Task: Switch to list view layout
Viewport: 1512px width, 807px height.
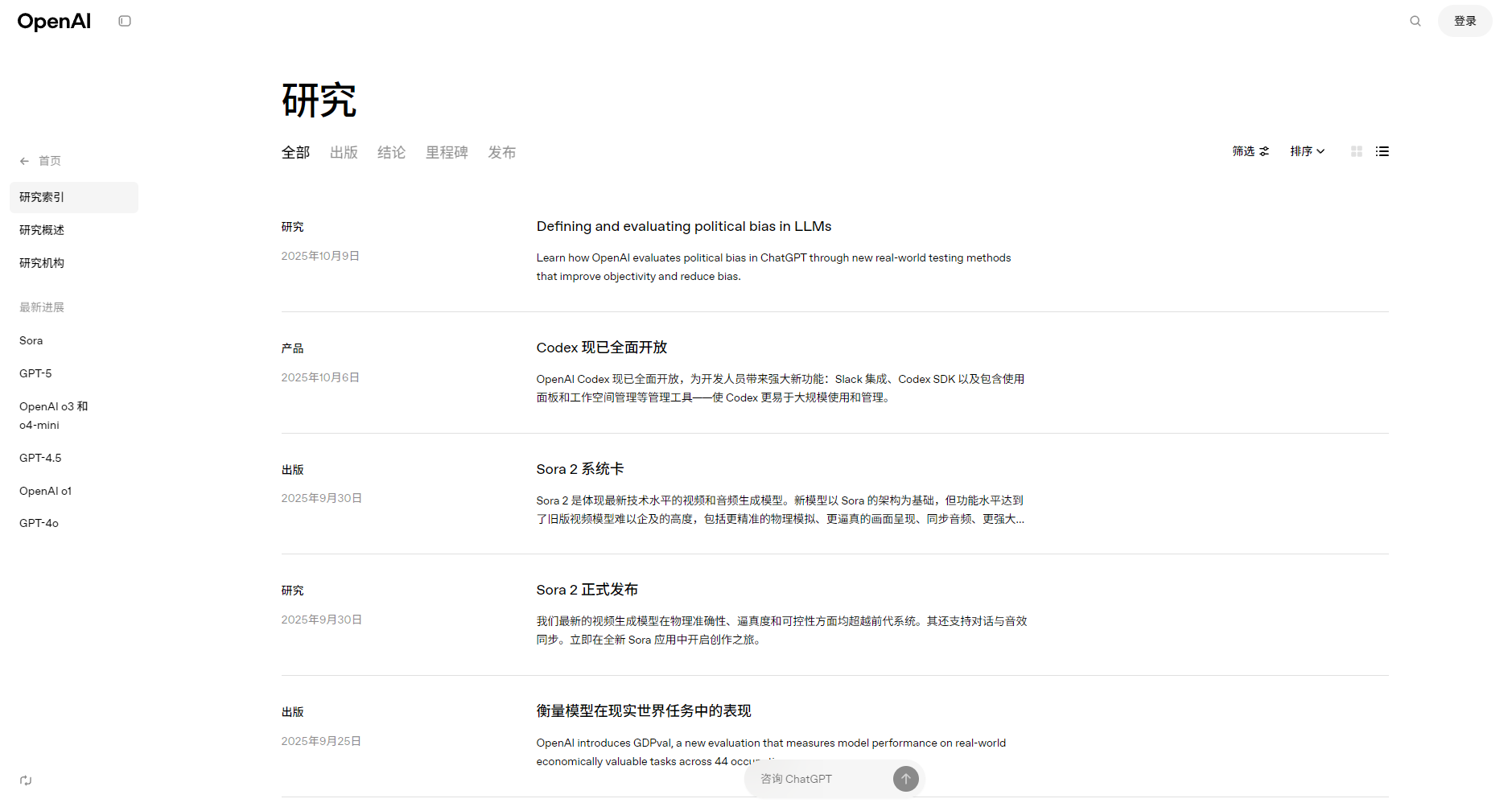Action: [1382, 151]
